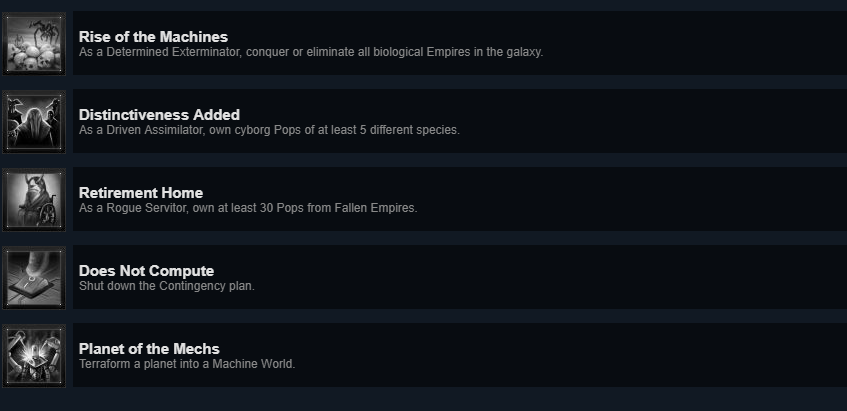This screenshot has width=847, height=411.
Task: Select the Rise of the Machines title
Action: tap(153, 37)
